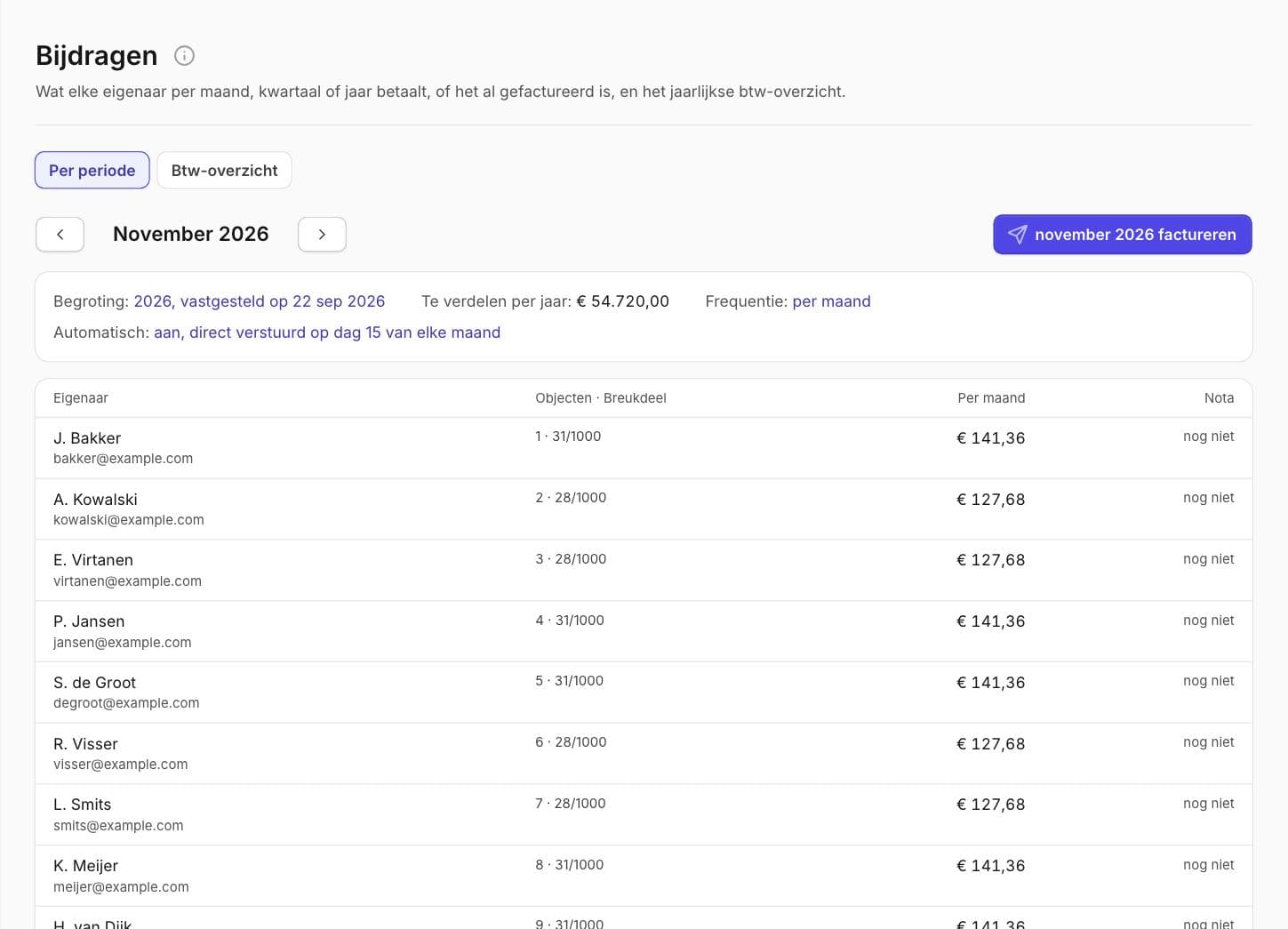Click the info icon next to Bijdragen
The image size is (1288, 929).
(184, 56)
